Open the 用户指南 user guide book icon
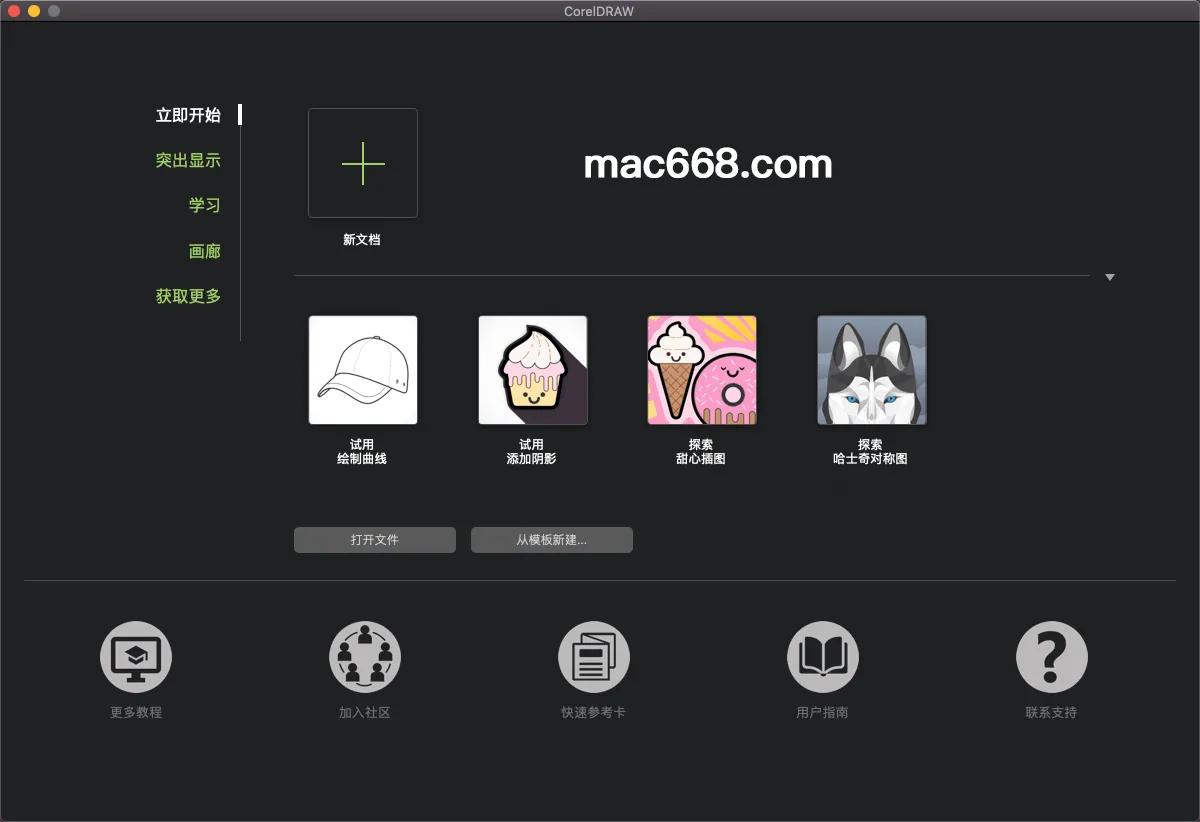The width and height of the screenshot is (1200, 822). point(822,656)
